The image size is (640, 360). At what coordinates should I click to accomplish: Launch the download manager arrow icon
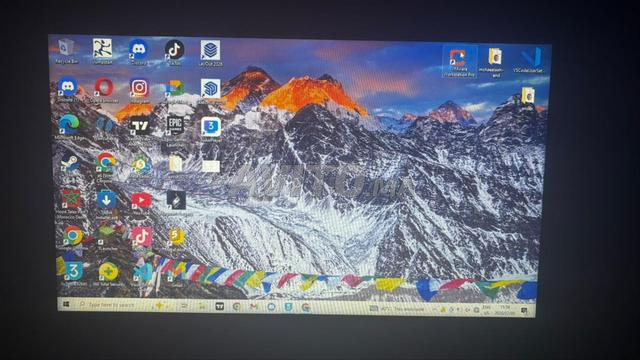click(x=106, y=200)
